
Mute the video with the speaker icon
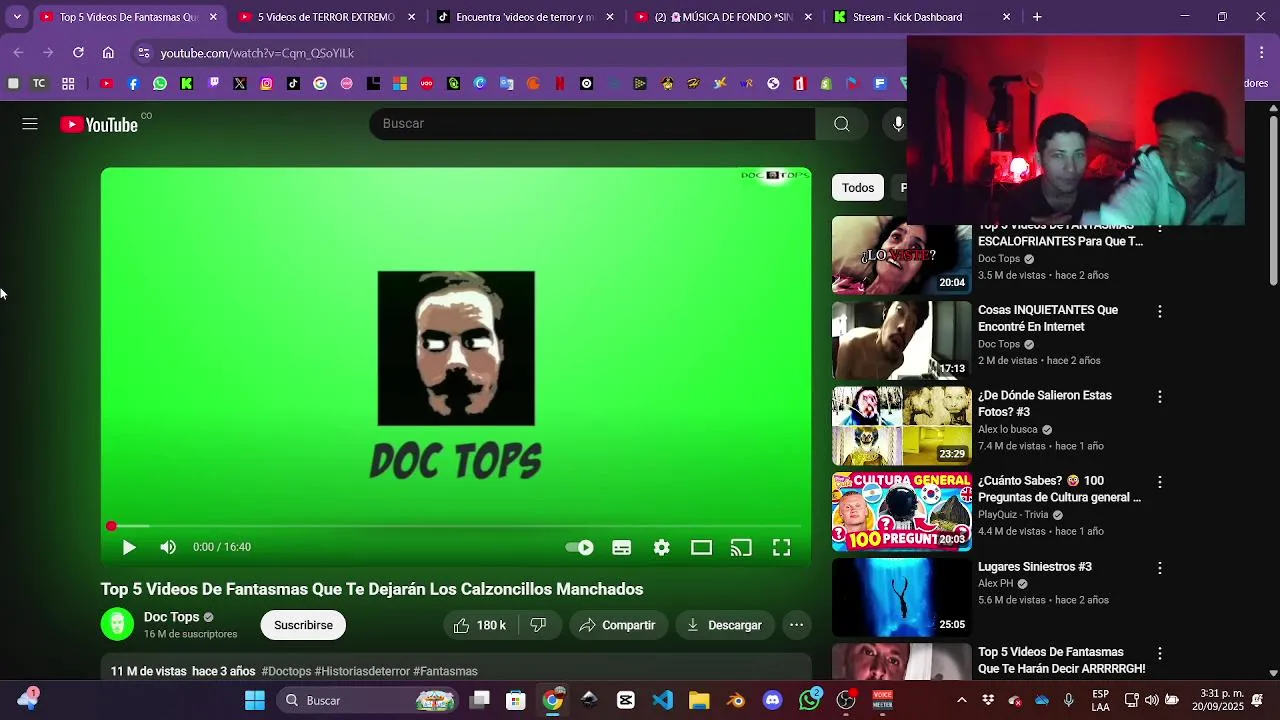pos(168,547)
